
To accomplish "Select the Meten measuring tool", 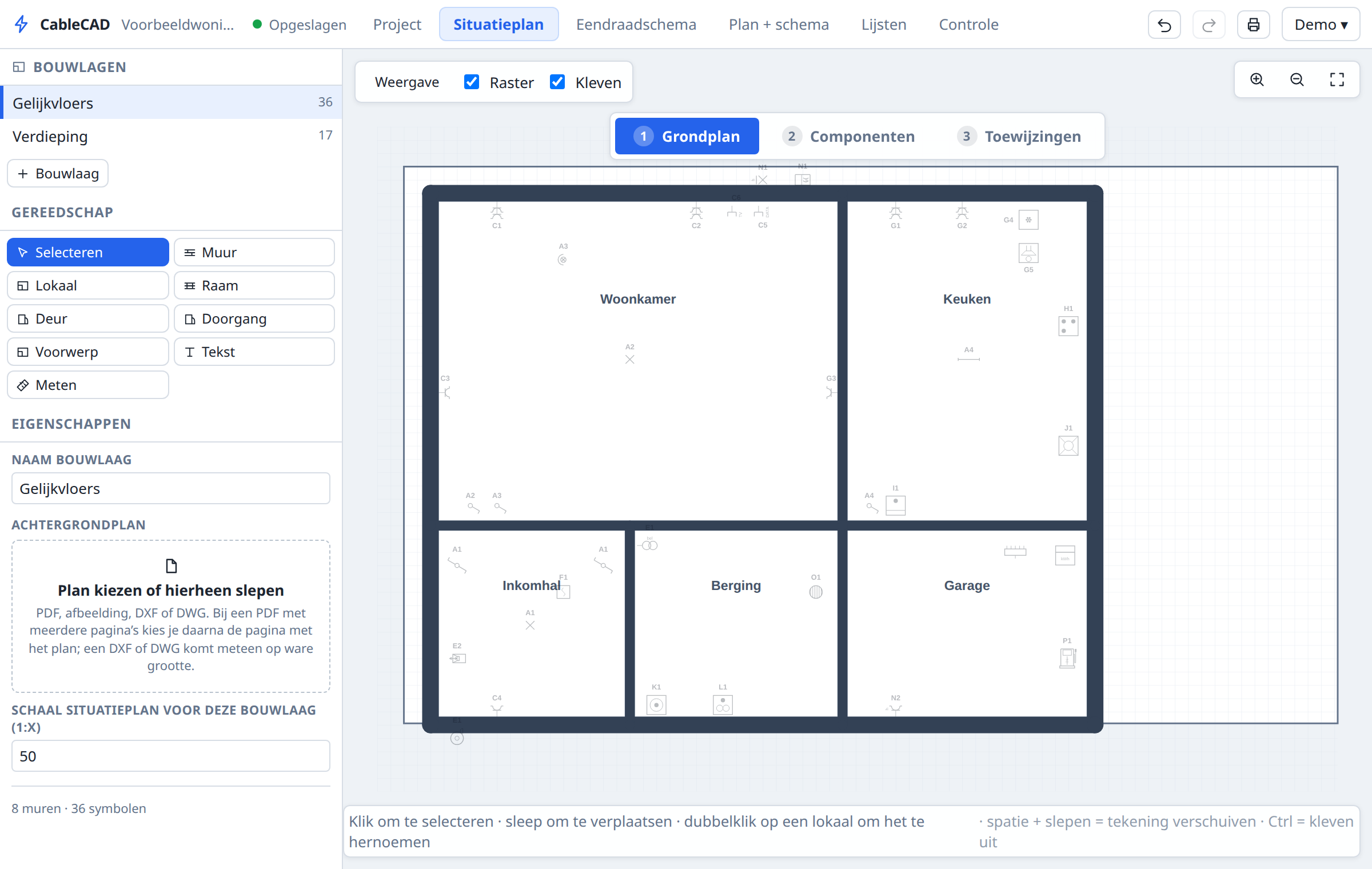I will (87, 385).
